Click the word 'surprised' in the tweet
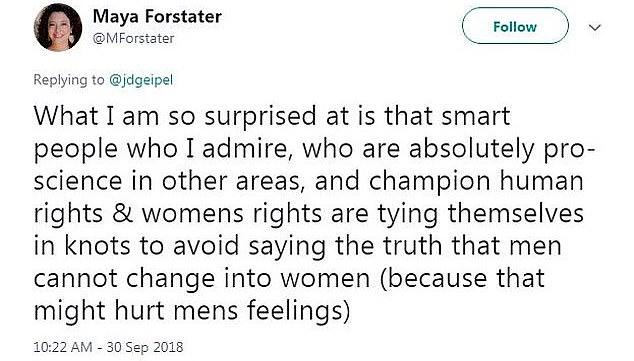The height and width of the screenshot is (361, 634). (260, 117)
